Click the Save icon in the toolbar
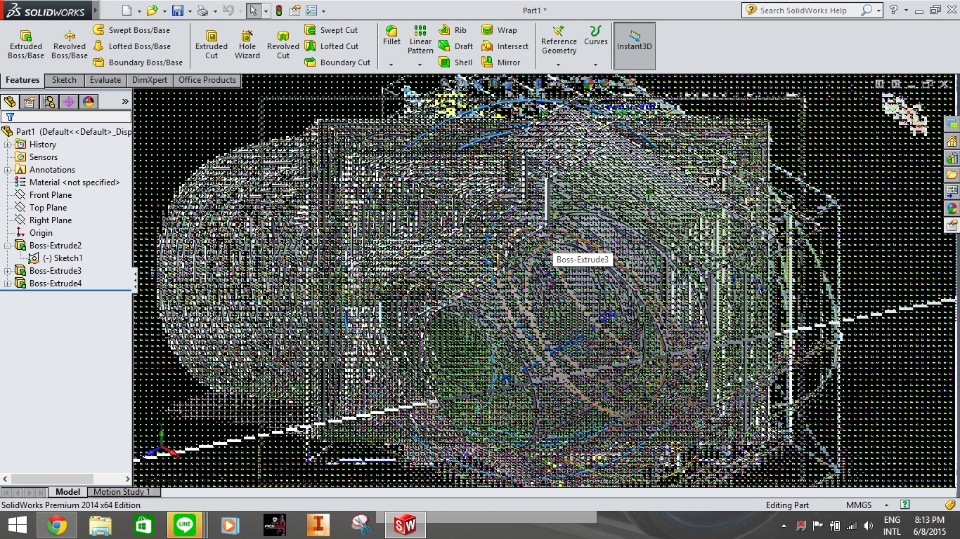Image resolution: width=960 pixels, height=539 pixels. tap(177, 10)
